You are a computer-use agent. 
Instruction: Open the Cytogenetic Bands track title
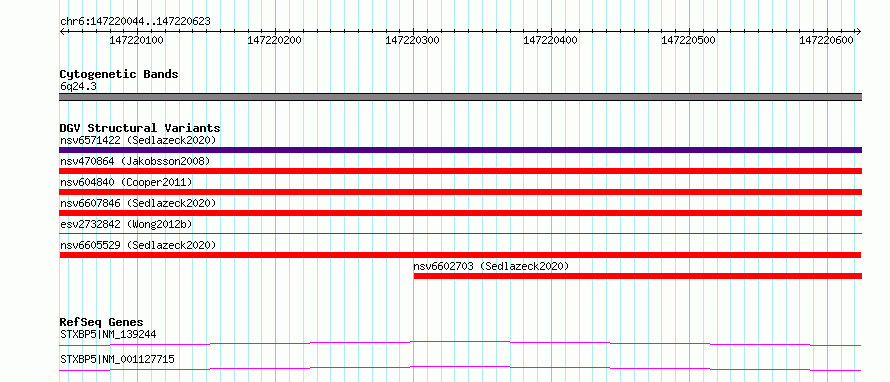pos(119,74)
